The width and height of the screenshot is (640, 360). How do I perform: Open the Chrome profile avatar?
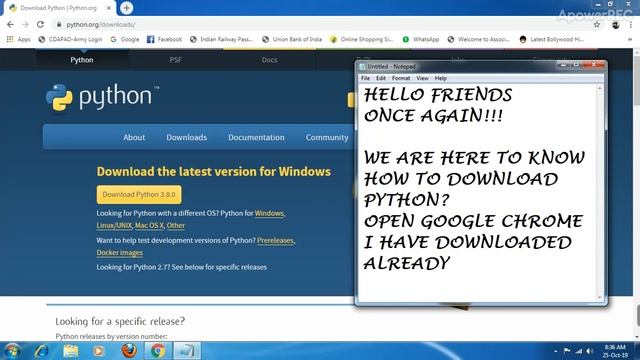(616, 25)
